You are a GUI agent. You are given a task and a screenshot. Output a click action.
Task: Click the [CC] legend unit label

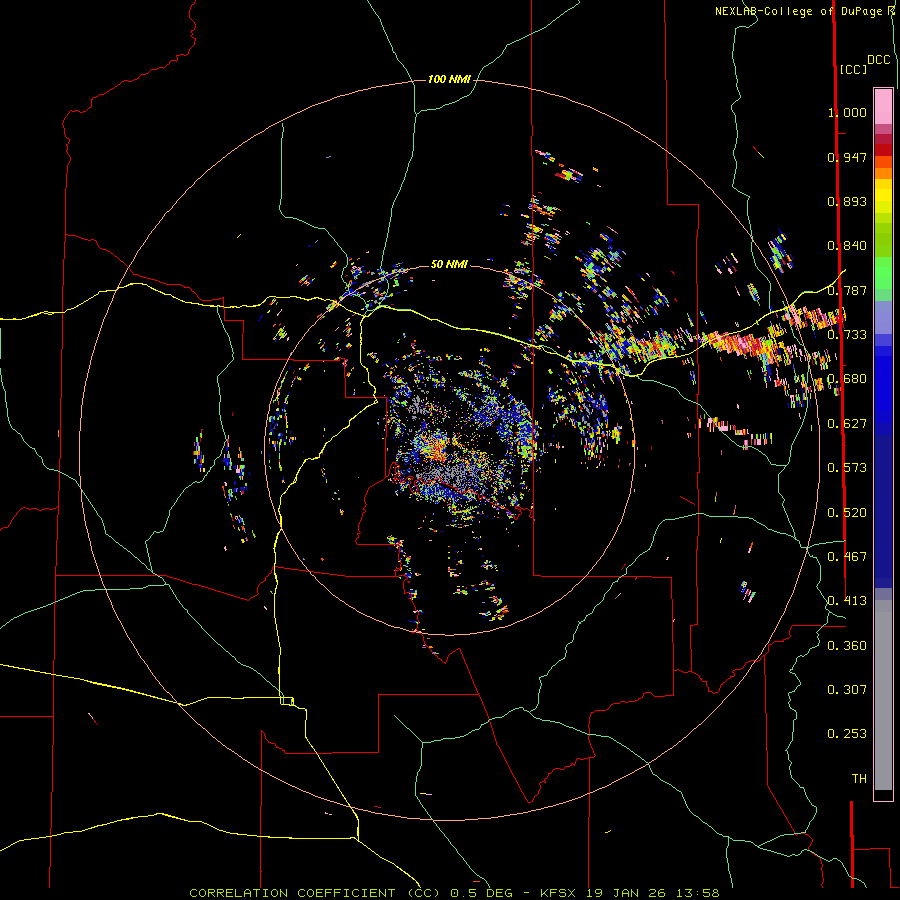click(853, 69)
